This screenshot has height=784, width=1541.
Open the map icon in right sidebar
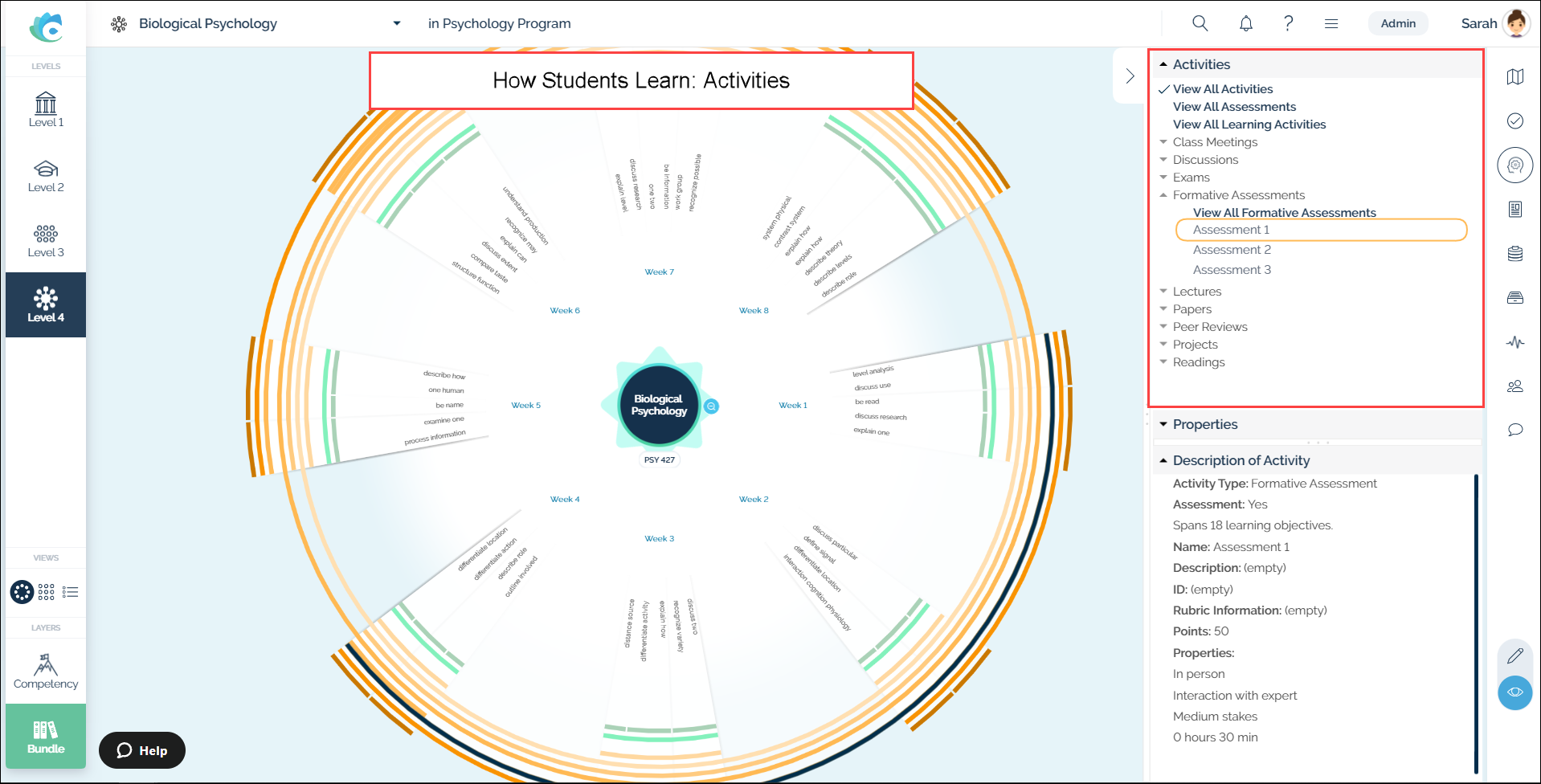(x=1514, y=76)
